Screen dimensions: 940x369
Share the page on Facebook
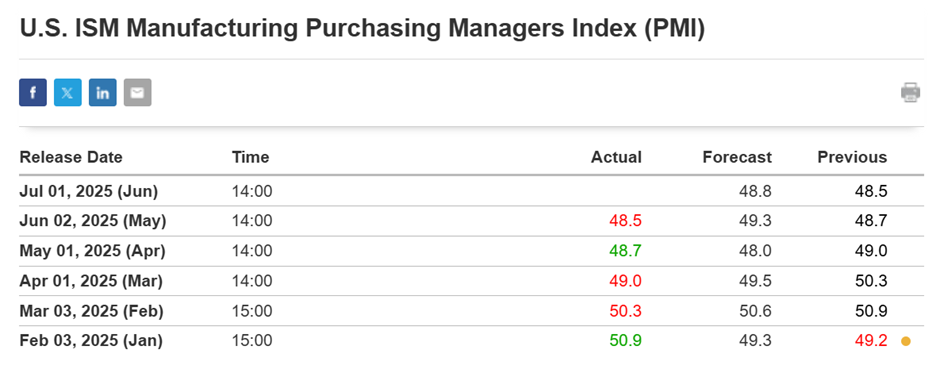[x=33, y=93]
